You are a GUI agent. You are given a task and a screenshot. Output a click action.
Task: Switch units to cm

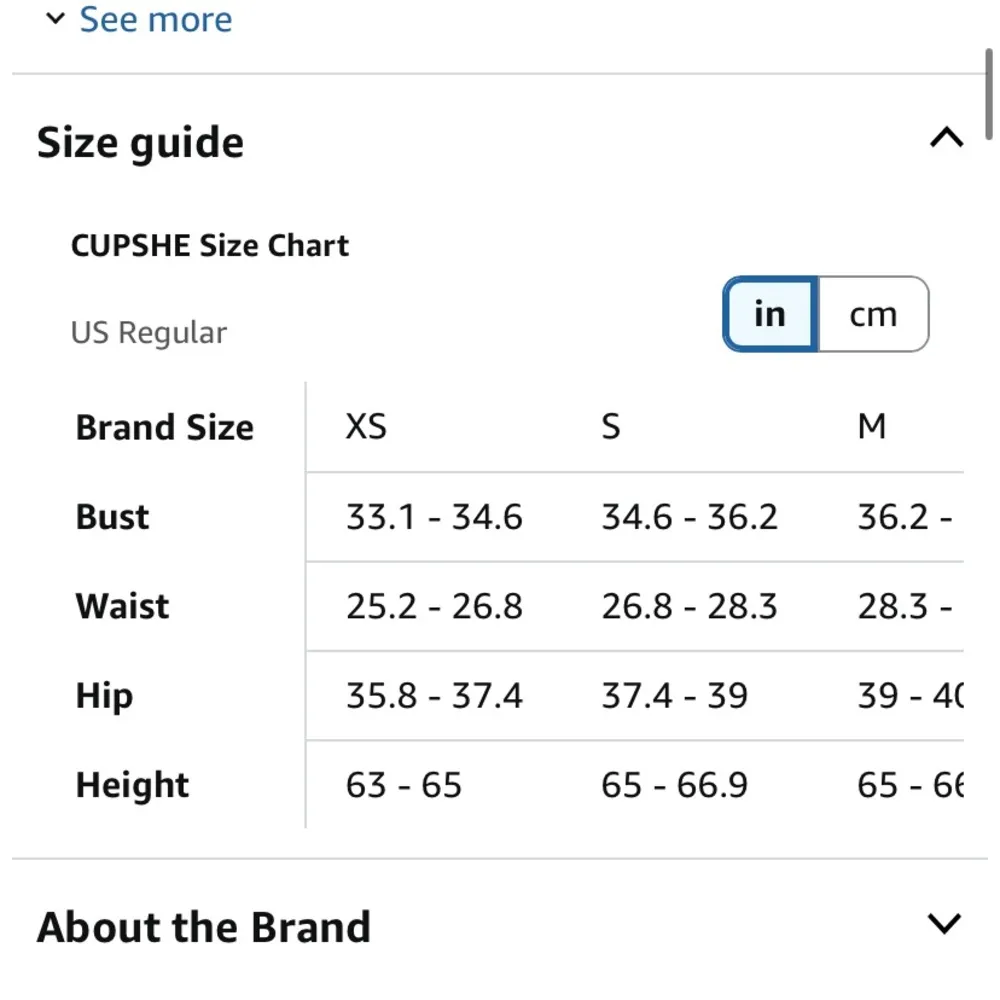(873, 314)
